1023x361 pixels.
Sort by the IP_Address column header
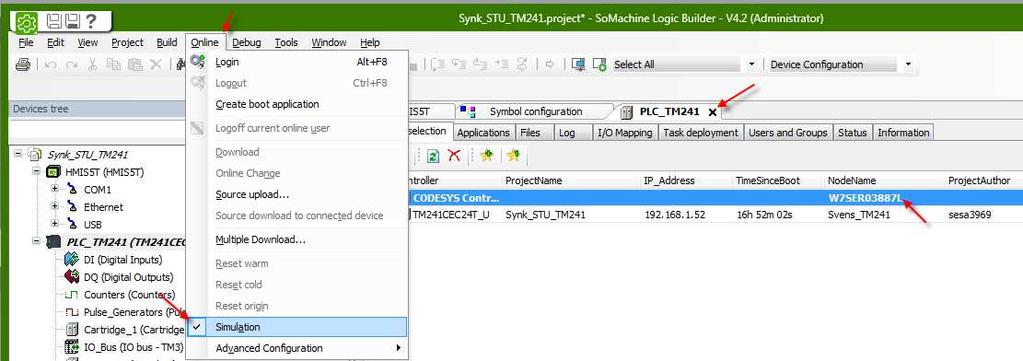[x=670, y=180]
